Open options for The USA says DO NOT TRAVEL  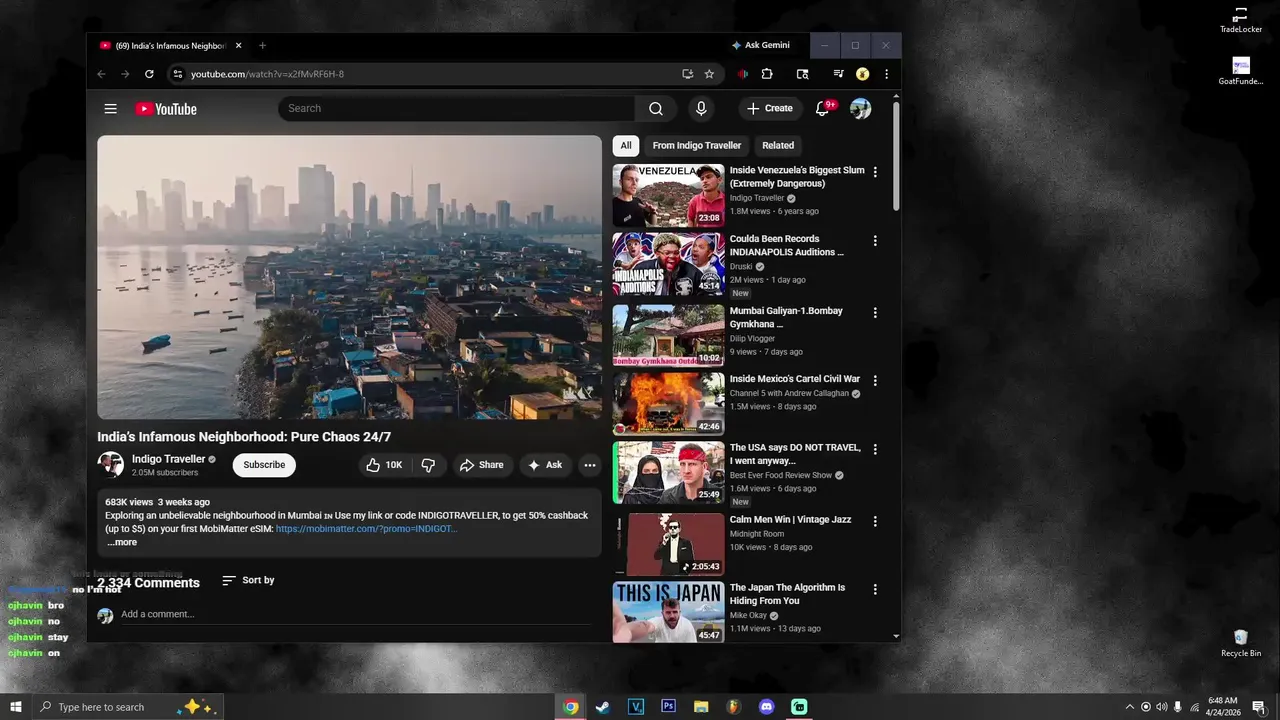pos(875,449)
